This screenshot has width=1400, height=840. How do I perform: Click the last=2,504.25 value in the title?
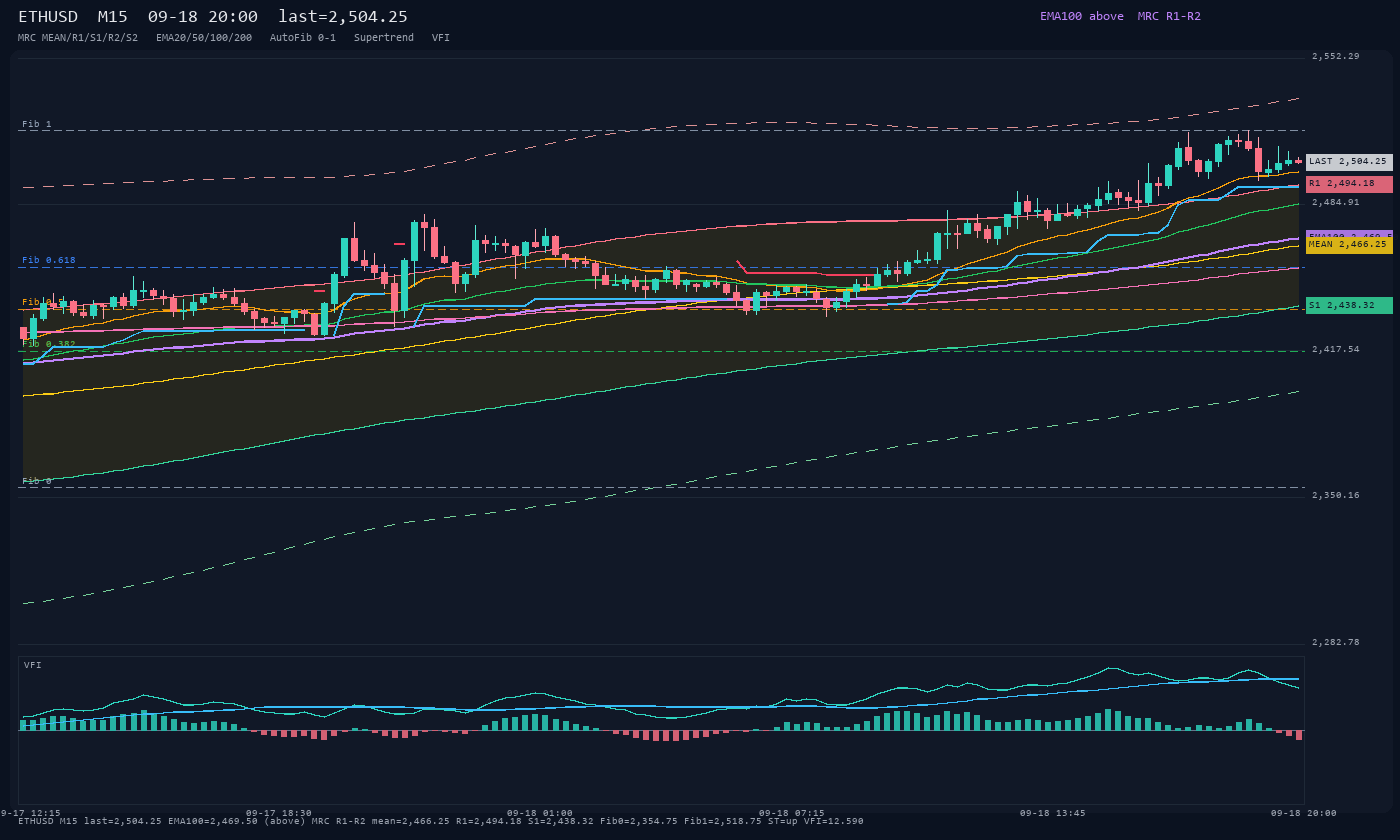(343, 17)
